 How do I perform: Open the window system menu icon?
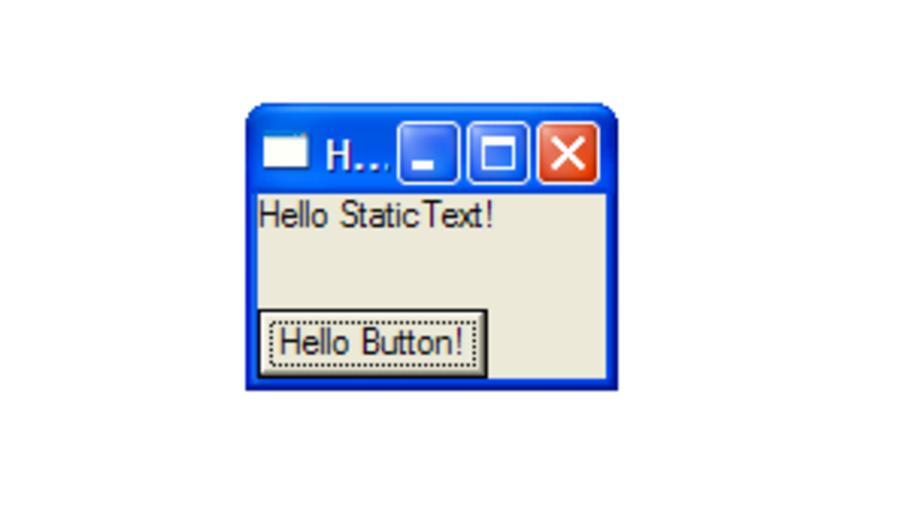[x=285, y=152]
